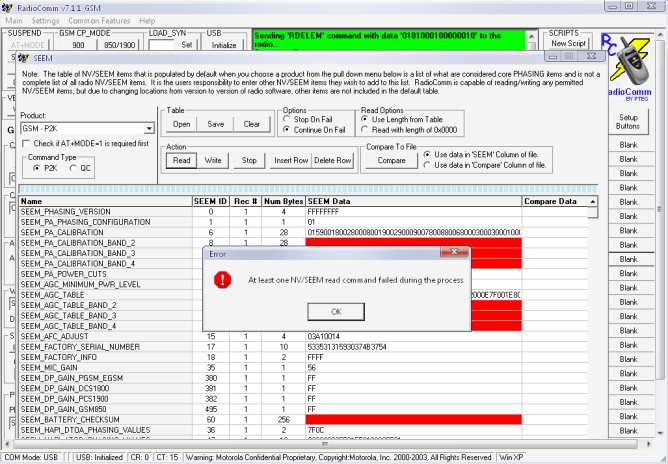Select Continue On Fail option

286,130
